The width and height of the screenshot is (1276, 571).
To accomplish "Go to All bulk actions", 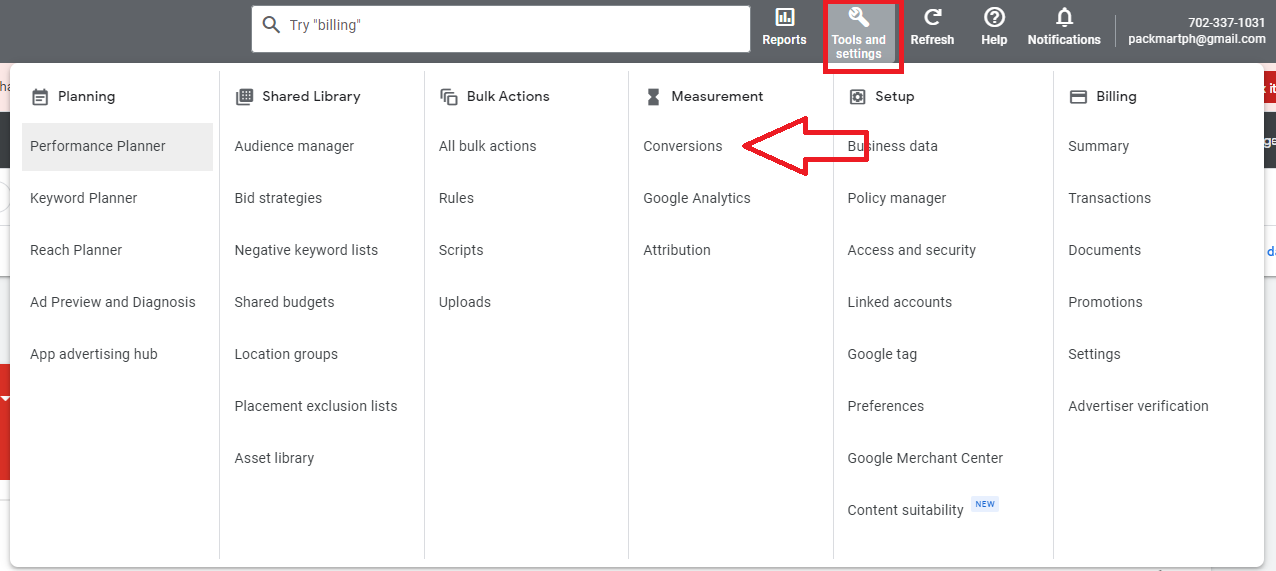I will [x=488, y=146].
